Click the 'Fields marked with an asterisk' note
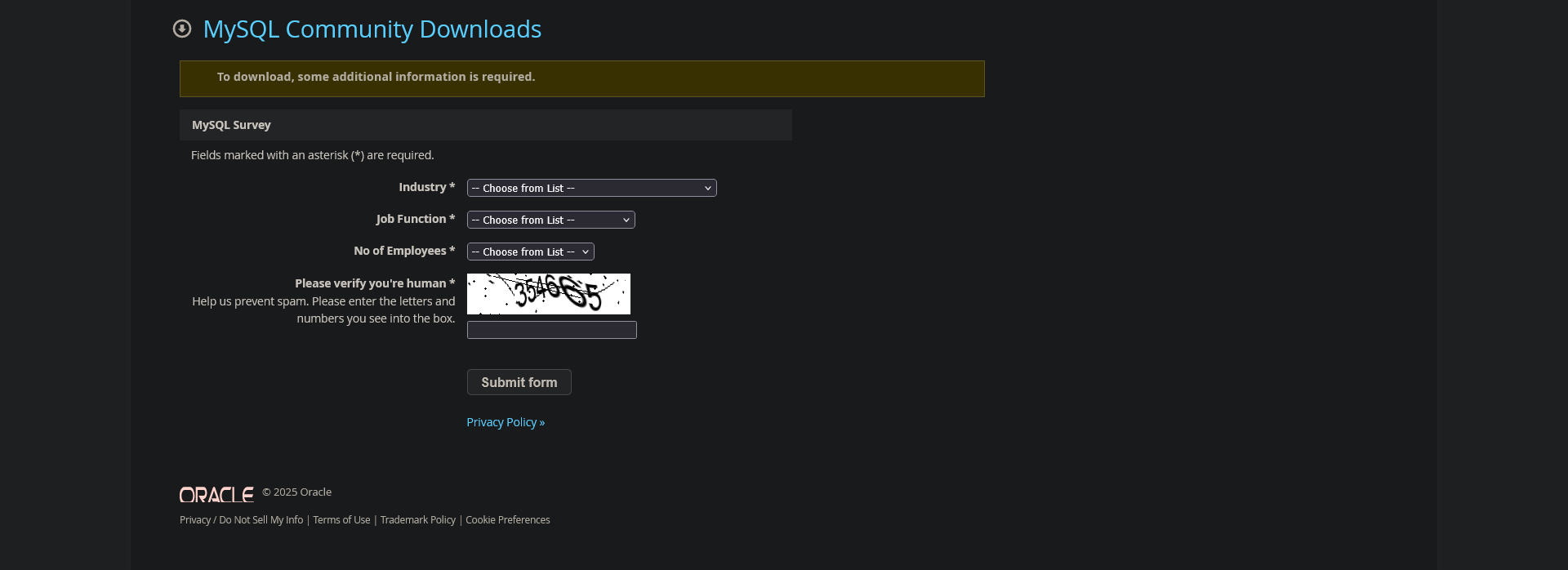 (313, 155)
